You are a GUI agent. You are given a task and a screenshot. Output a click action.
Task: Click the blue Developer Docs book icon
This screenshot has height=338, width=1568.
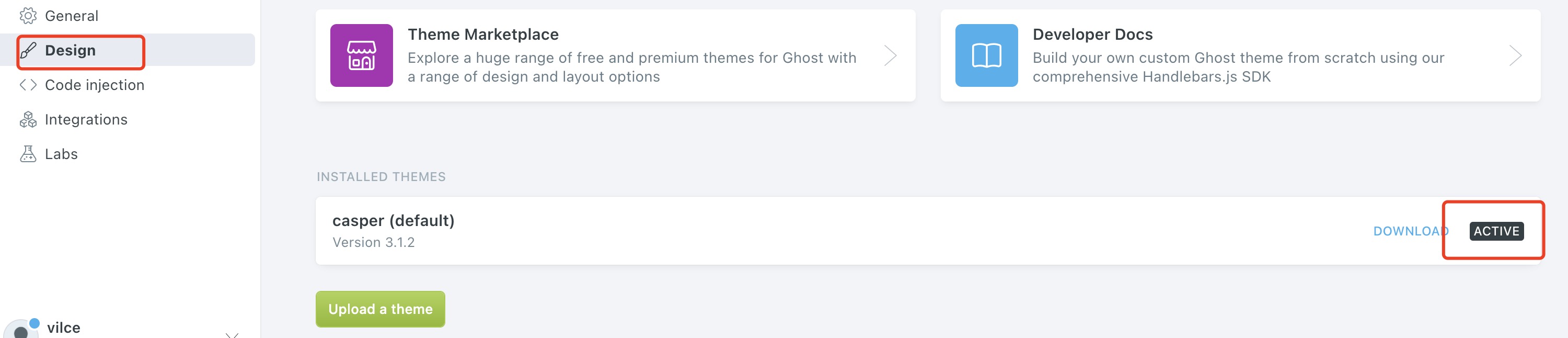(986, 55)
